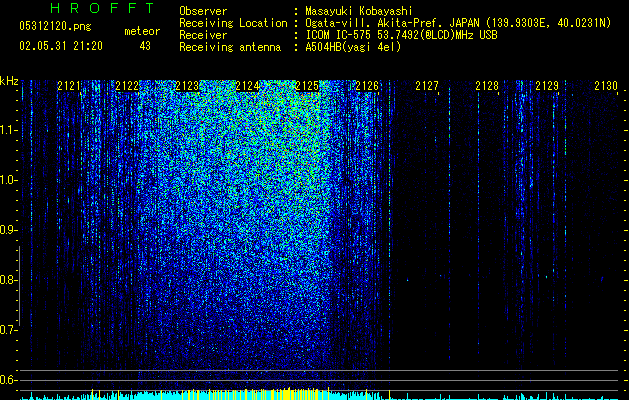Click location text Ogata-vill. Akita-Pref. JAPAN

(x=392, y=23)
